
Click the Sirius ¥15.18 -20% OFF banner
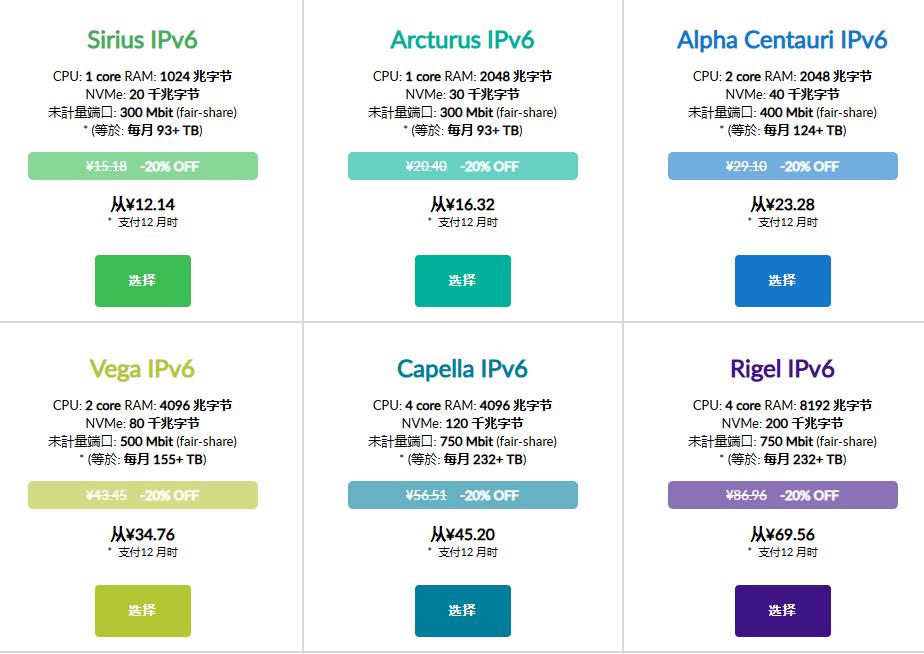coord(142,166)
